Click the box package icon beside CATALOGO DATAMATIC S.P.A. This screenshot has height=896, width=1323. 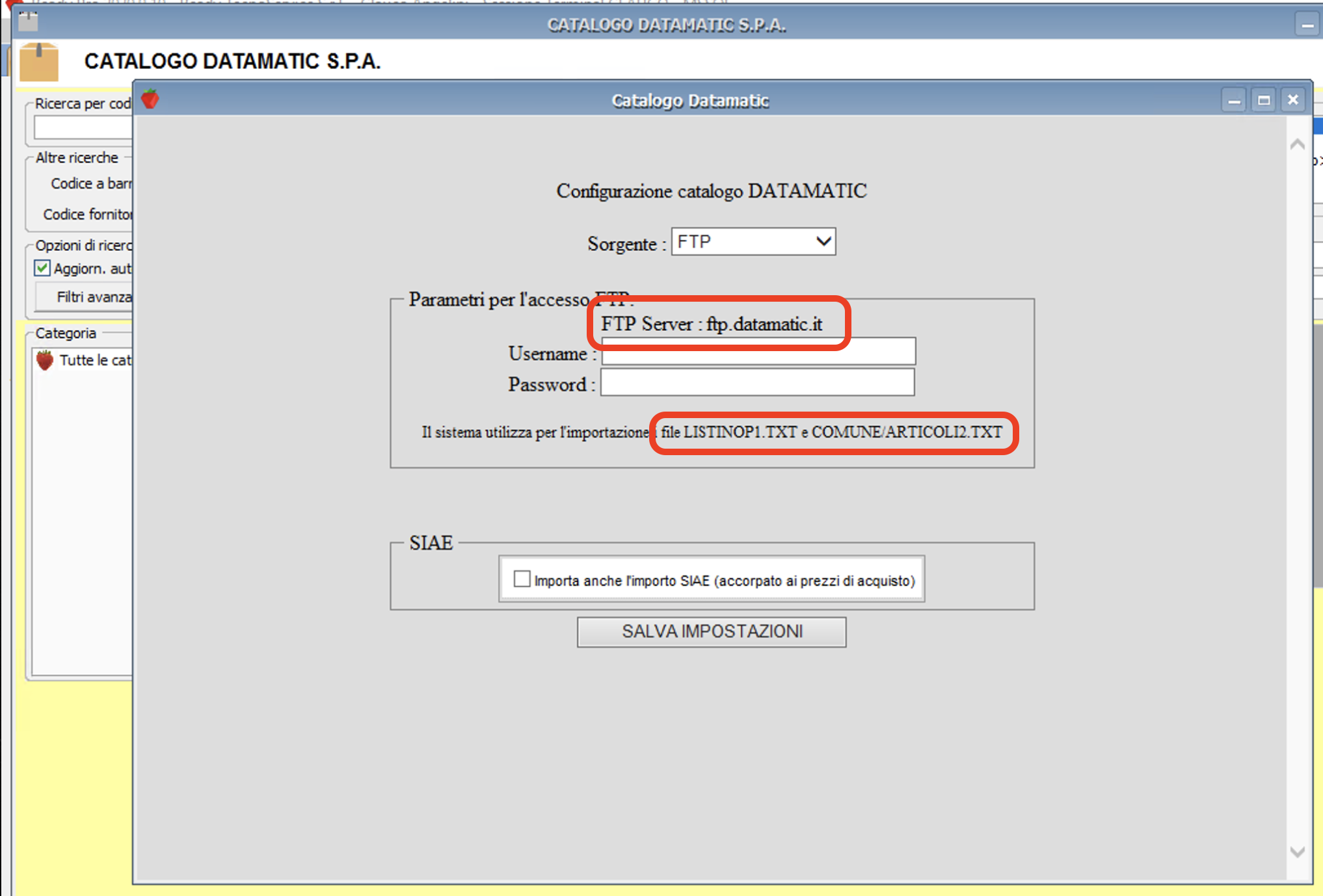39,62
